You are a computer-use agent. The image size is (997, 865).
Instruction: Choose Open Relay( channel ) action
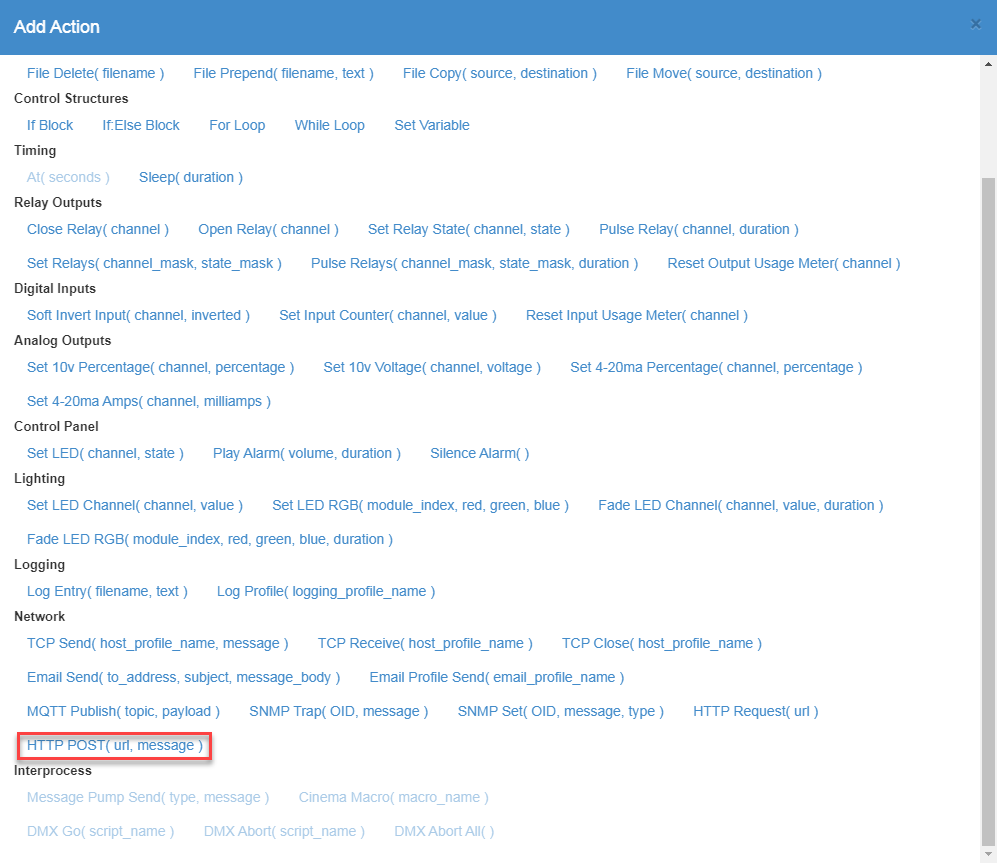268,230
